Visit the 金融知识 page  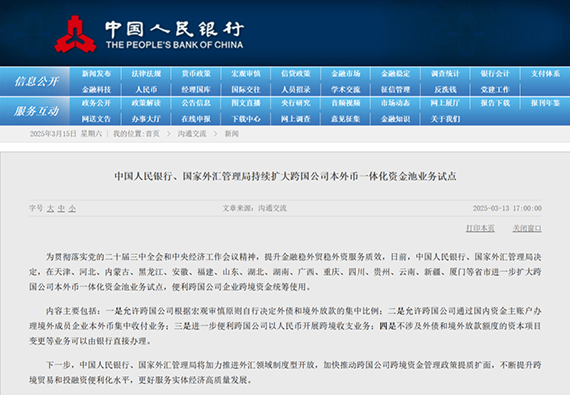pyautogui.click(x=396, y=119)
